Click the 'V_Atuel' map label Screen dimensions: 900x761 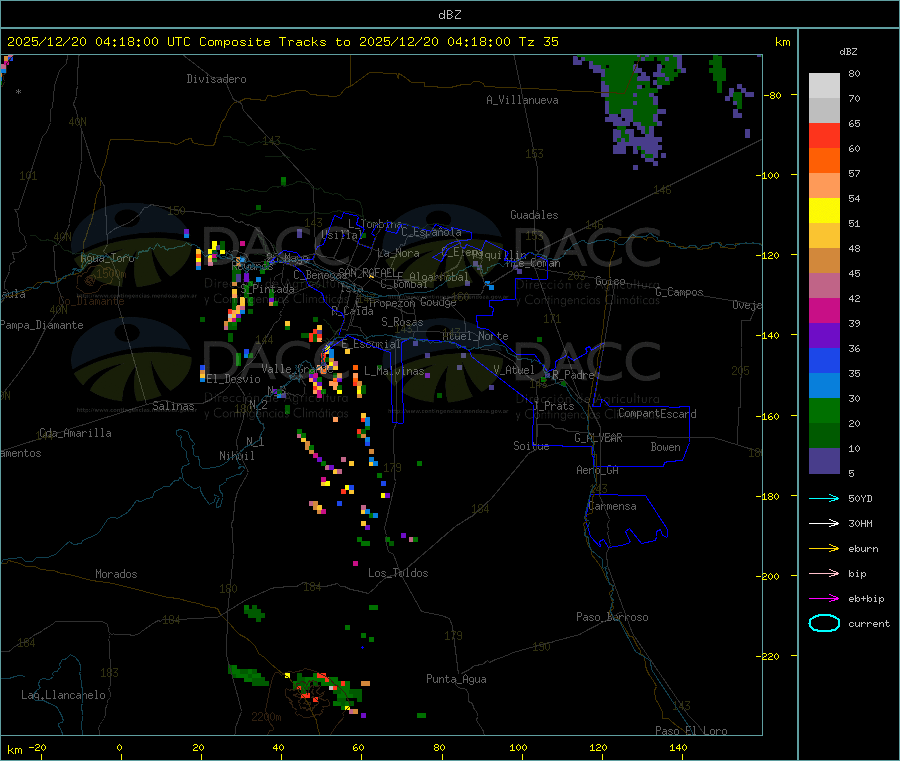tap(514, 370)
